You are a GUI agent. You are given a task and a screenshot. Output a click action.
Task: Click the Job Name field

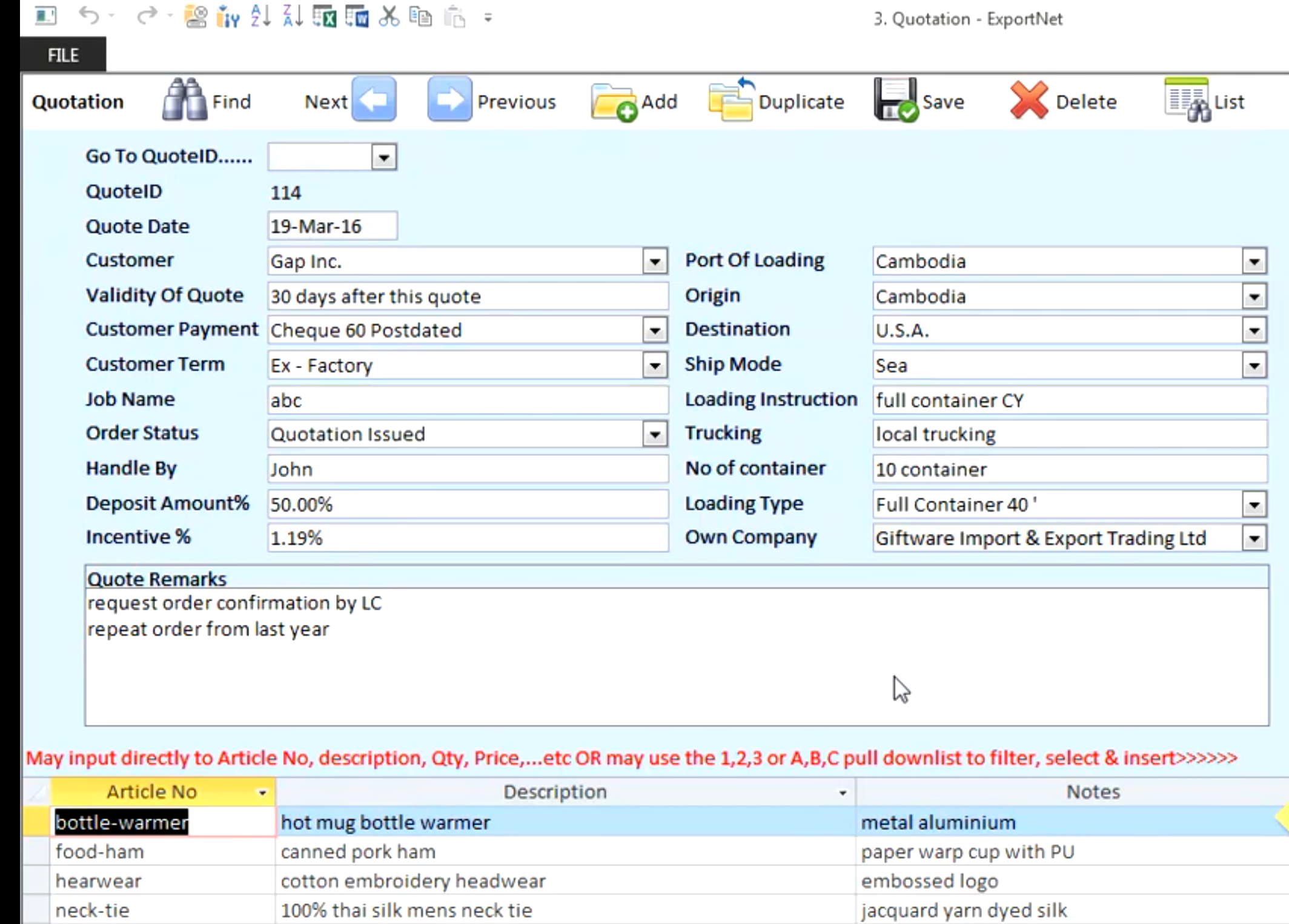[468, 400]
